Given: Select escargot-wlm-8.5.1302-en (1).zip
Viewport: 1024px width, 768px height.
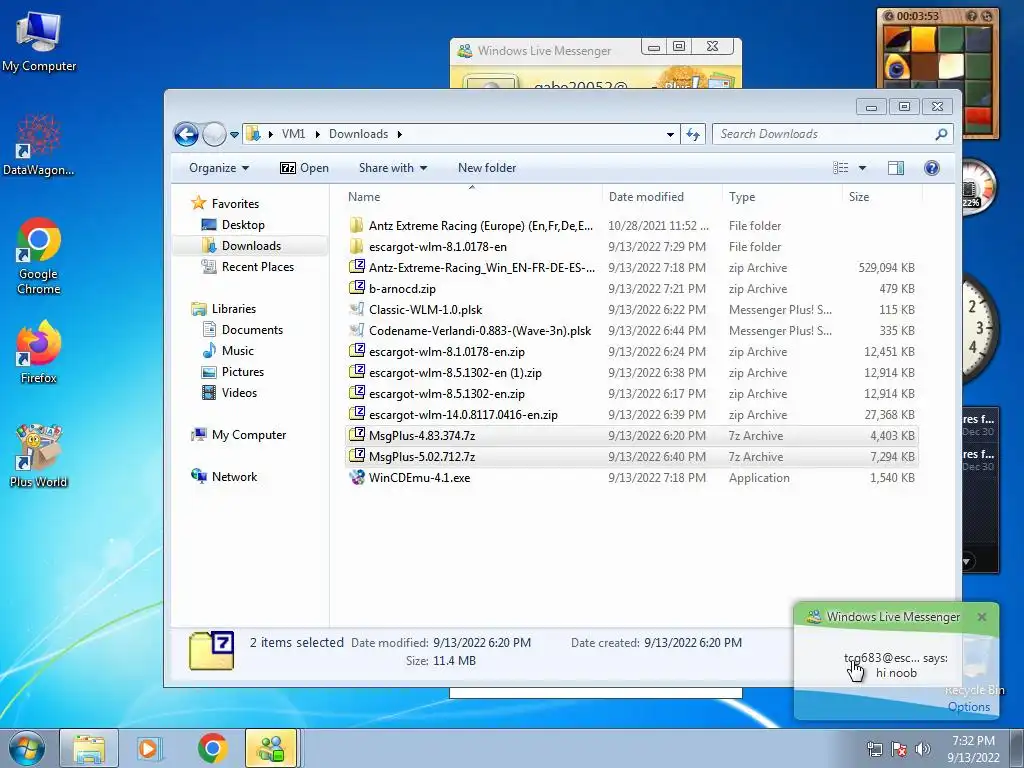Looking at the screenshot, I should click(x=631, y=373).
